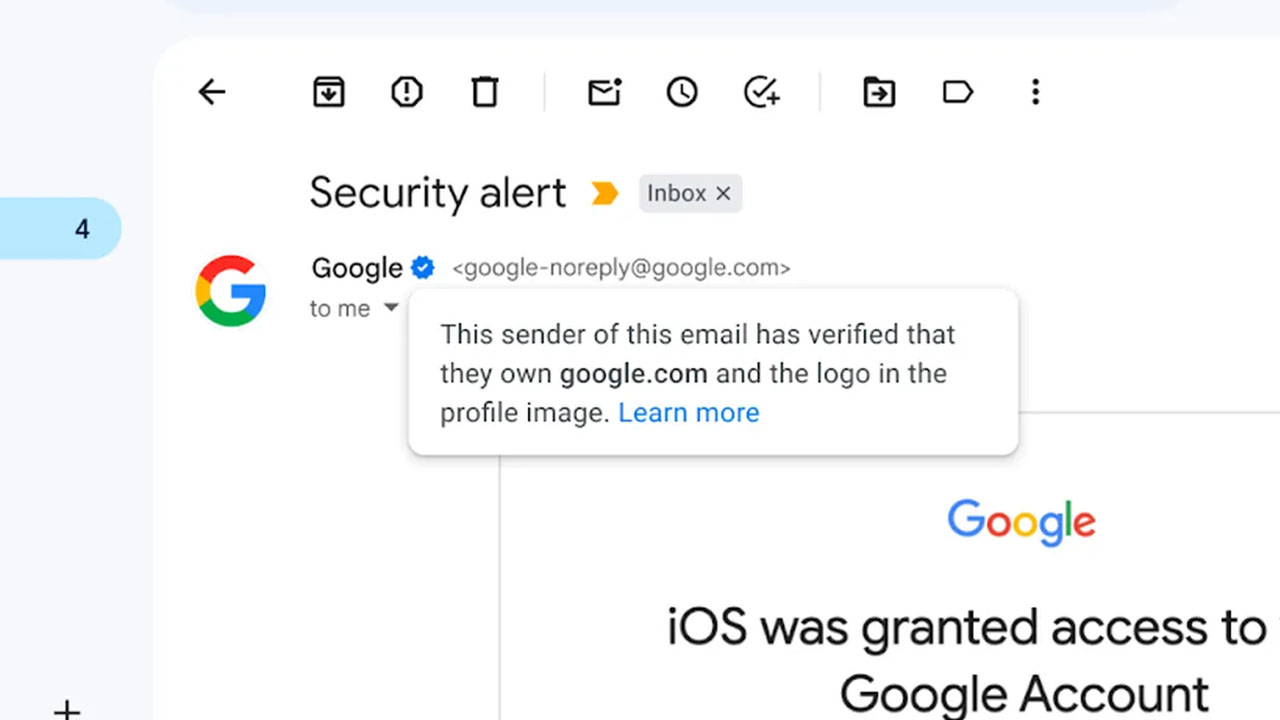Viewport: 1280px width, 720px height.
Task: Click the Google logo in email body
Action: 1021,522
